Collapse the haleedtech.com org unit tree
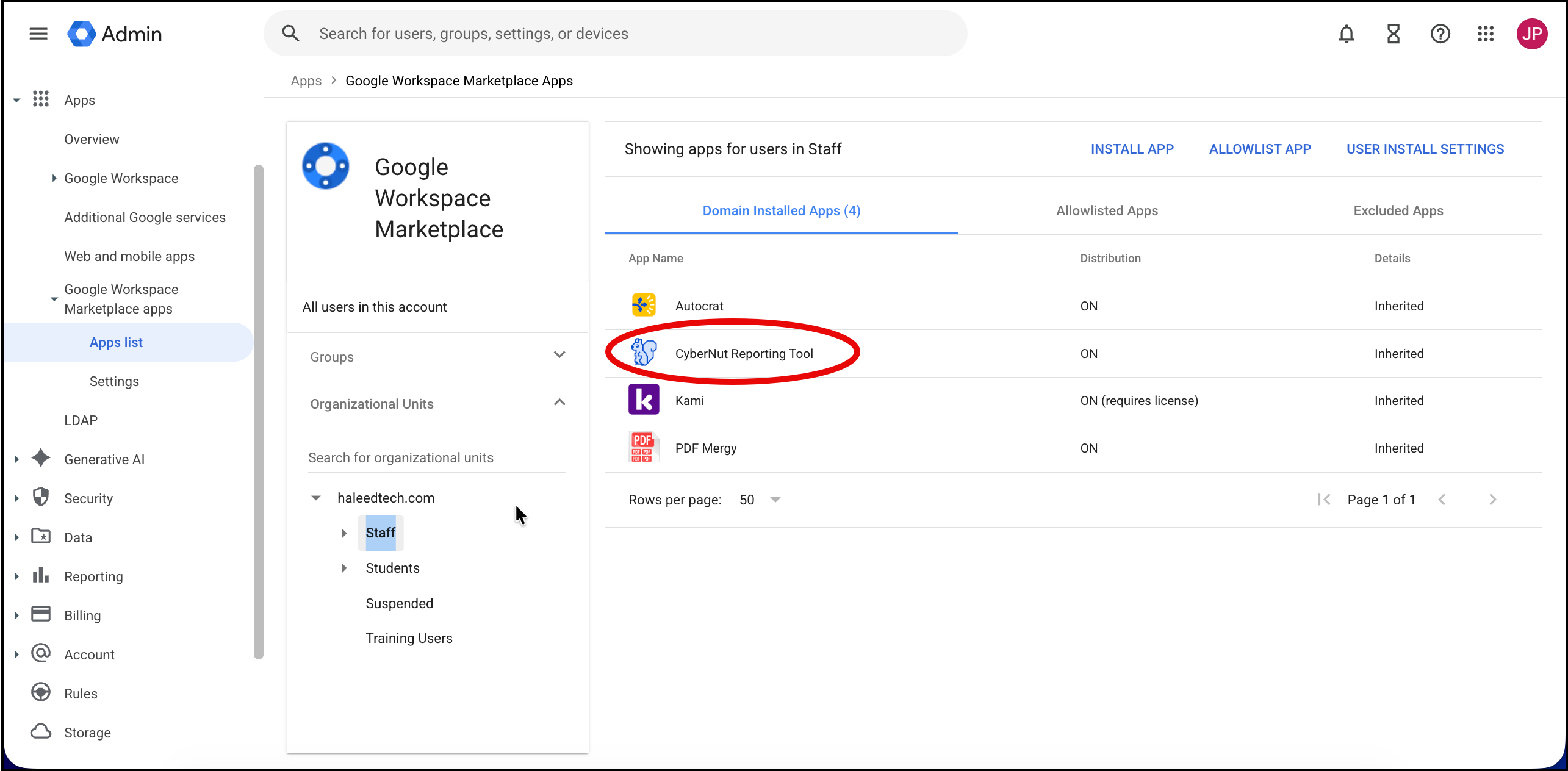Viewport: 1568px width, 771px height. pyautogui.click(x=316, y=498)
